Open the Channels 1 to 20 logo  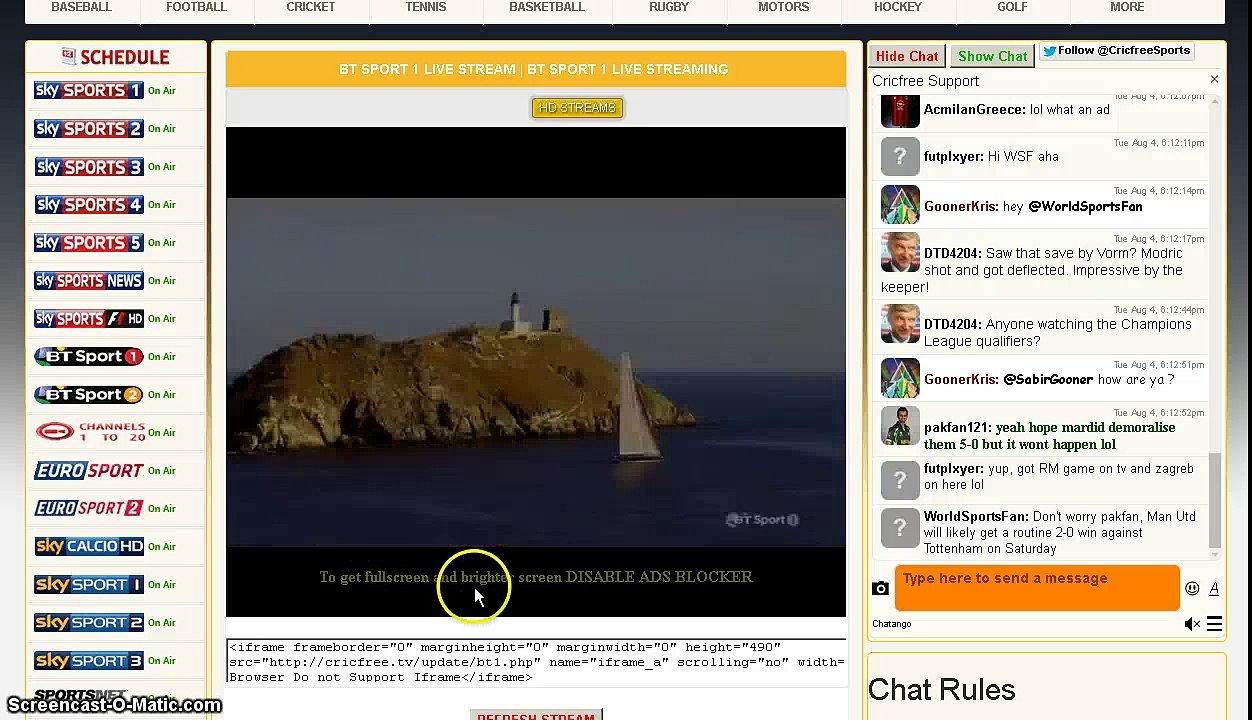point(89,432)
